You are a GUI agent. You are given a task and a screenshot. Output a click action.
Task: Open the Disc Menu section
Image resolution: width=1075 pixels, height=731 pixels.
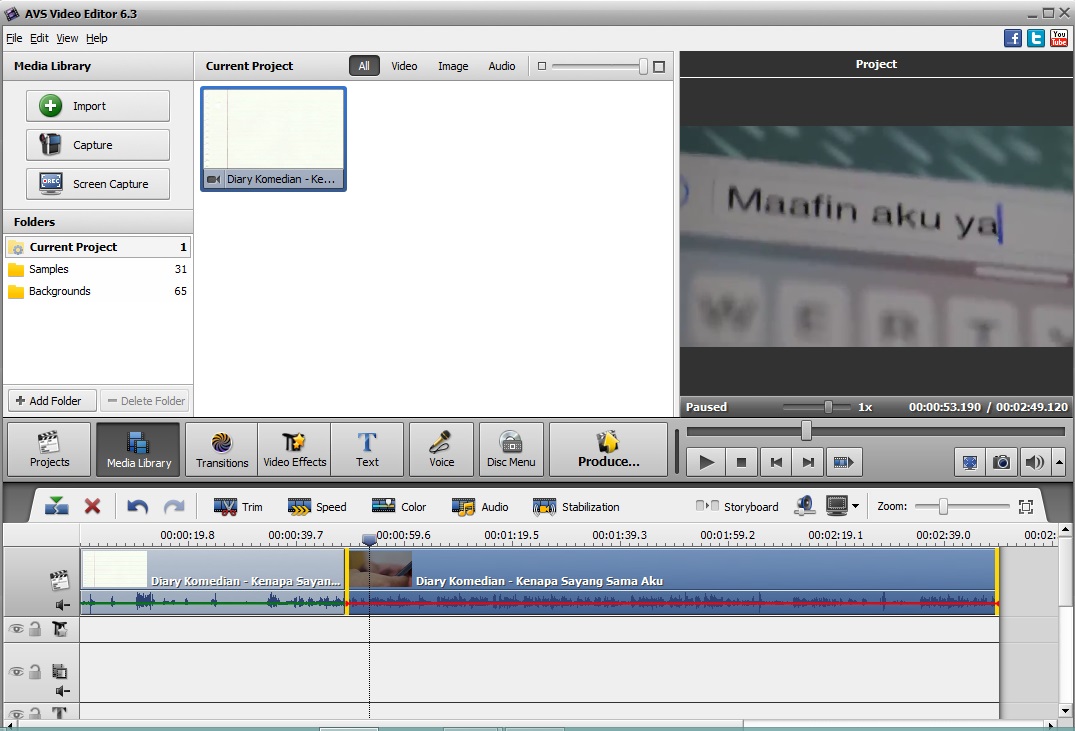coord(511,450)
